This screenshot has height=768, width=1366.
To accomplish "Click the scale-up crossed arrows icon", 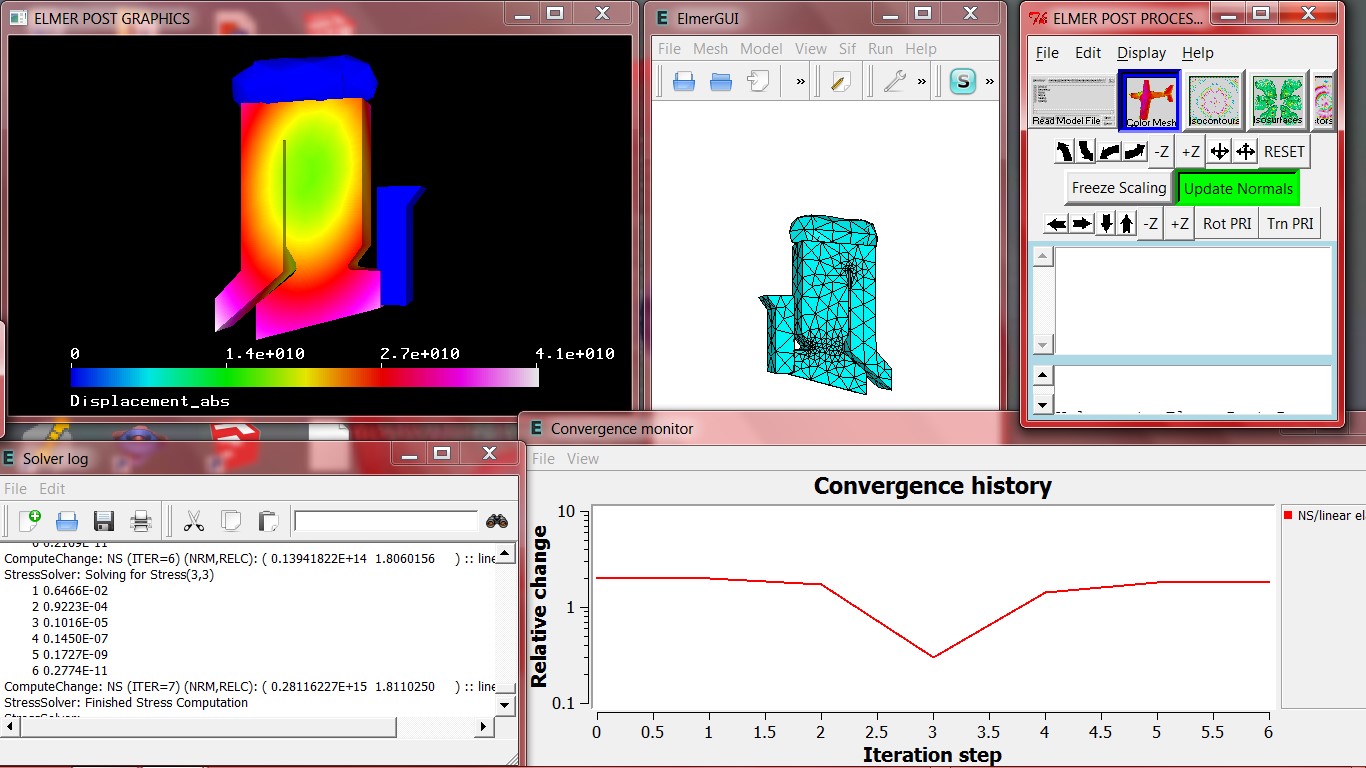I will click(x=1245, y=152).
